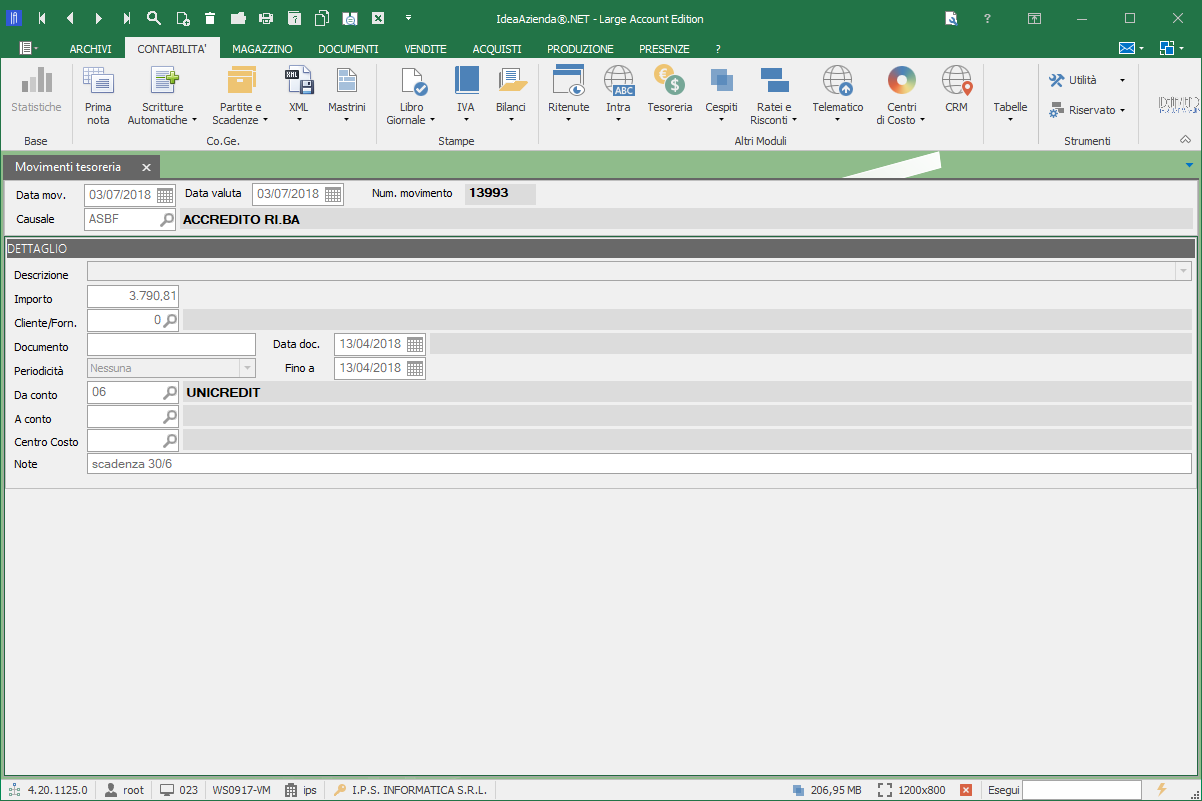Open the Data valuta calendar picker
This screenshot has height=801, width=1202.
(x=334, y=194)
